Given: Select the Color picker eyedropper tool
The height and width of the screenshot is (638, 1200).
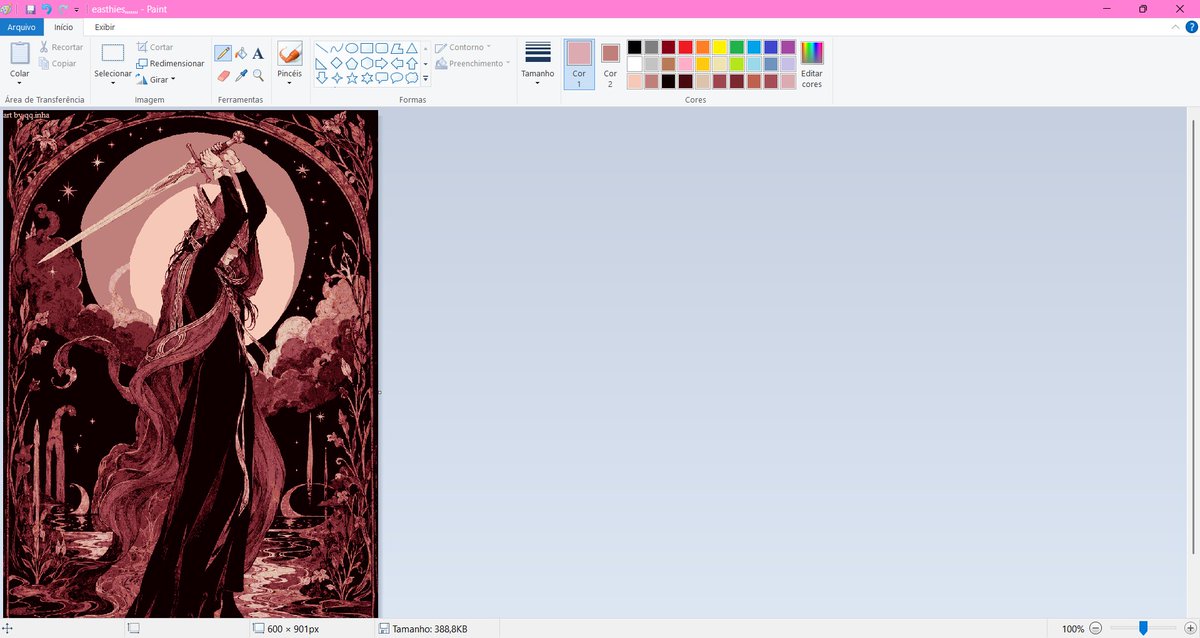Looking at the screenshot, I should coord(241,75).
